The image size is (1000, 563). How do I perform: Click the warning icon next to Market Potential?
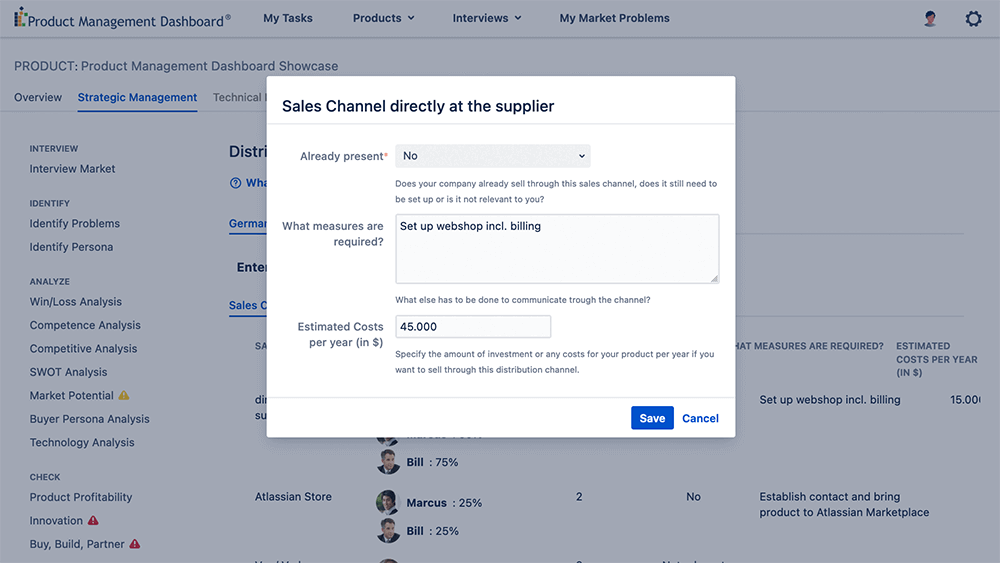(x=124, y=395)
